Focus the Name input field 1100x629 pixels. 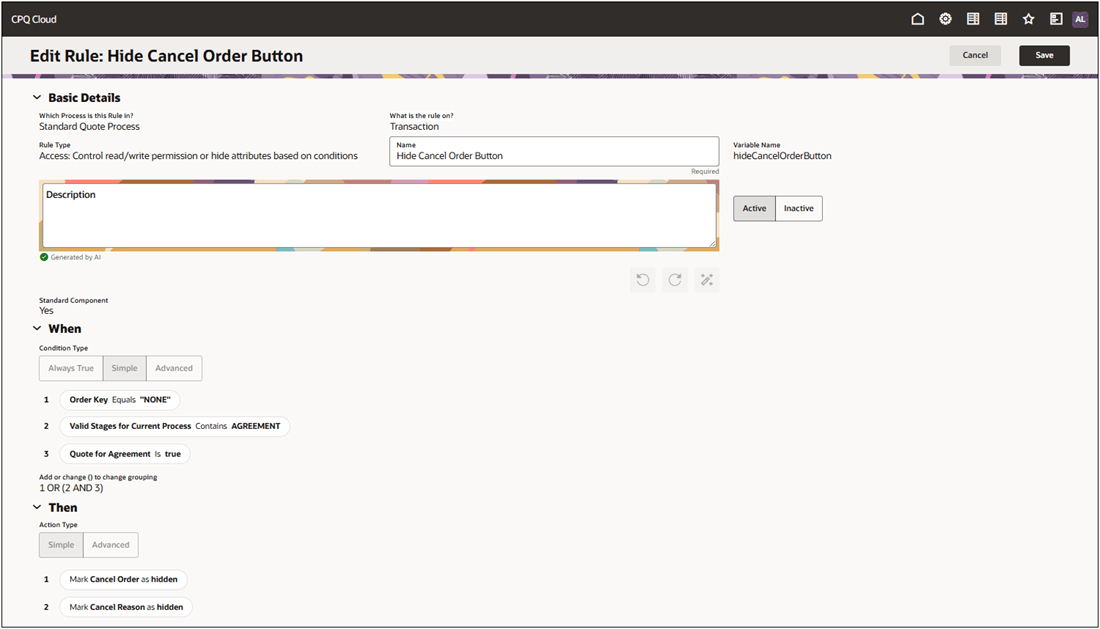coord(554,151)
